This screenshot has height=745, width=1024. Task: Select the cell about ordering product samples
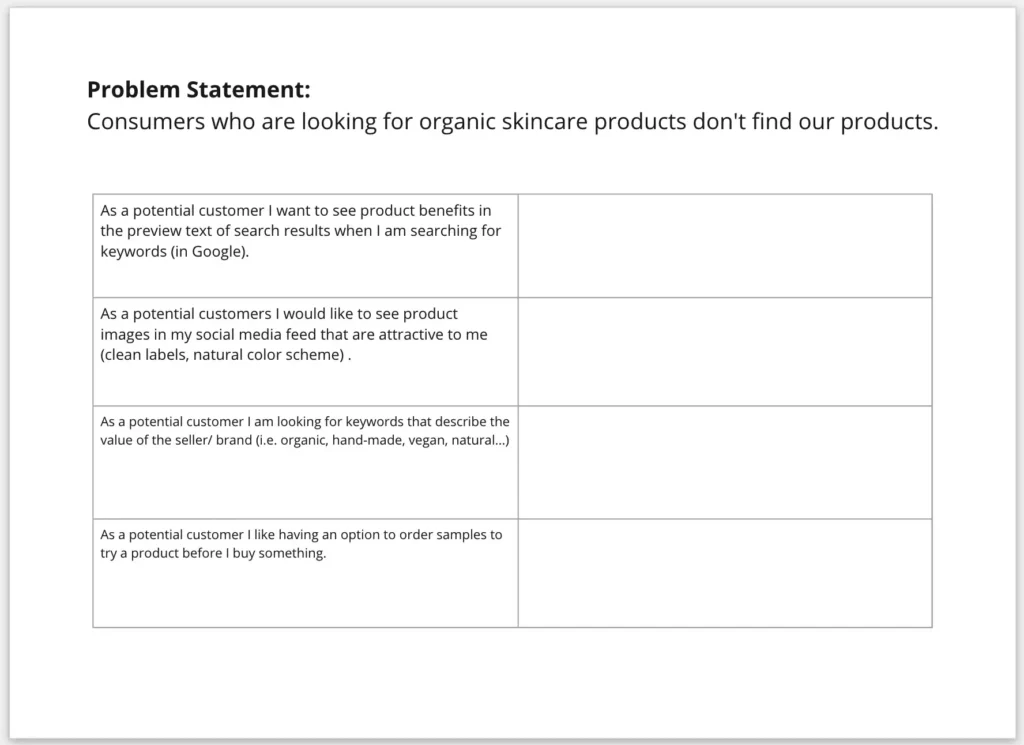[x=305, y=573]
